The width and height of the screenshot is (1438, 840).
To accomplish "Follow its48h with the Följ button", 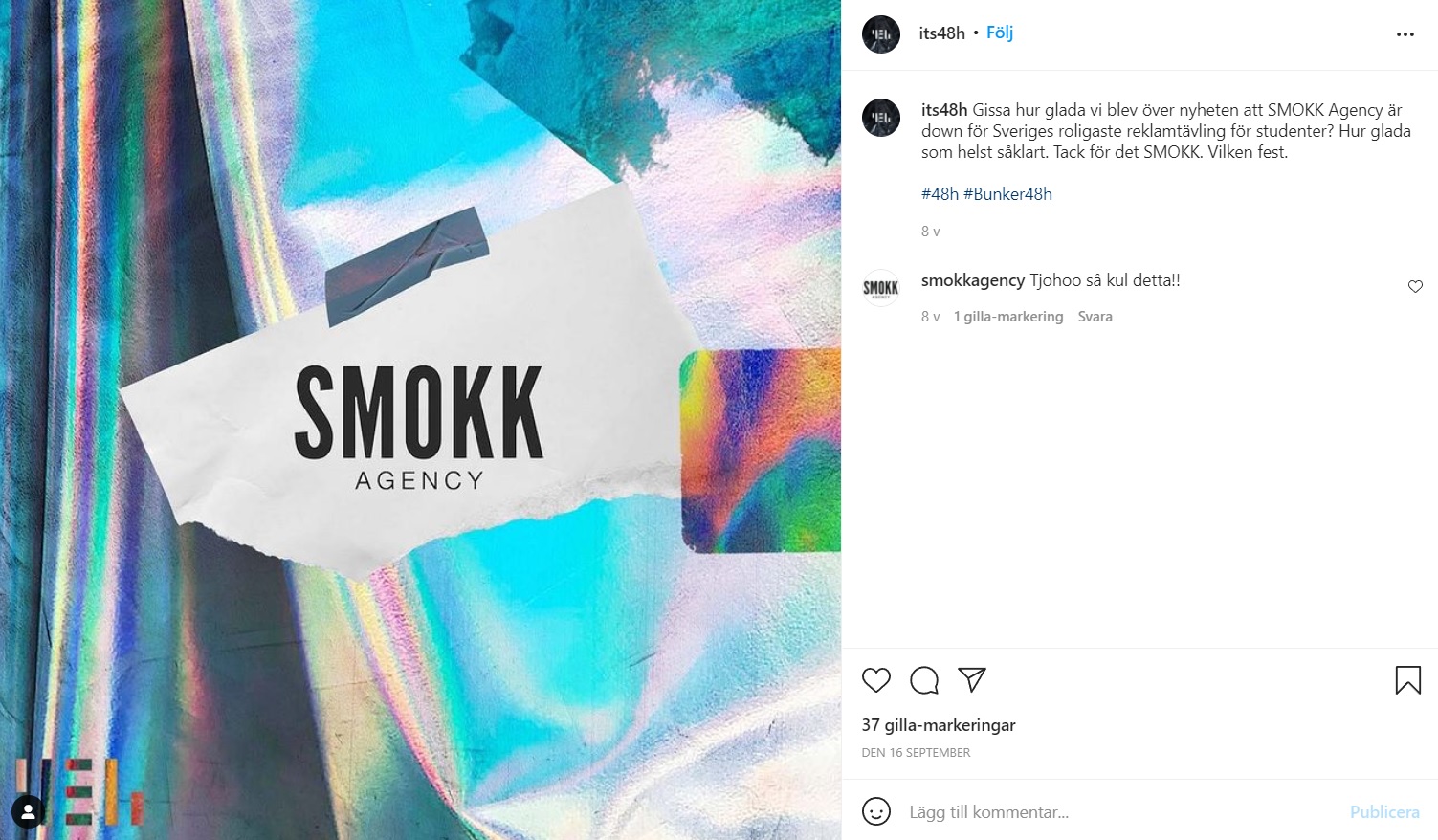I will click(x=1000, y=33).
